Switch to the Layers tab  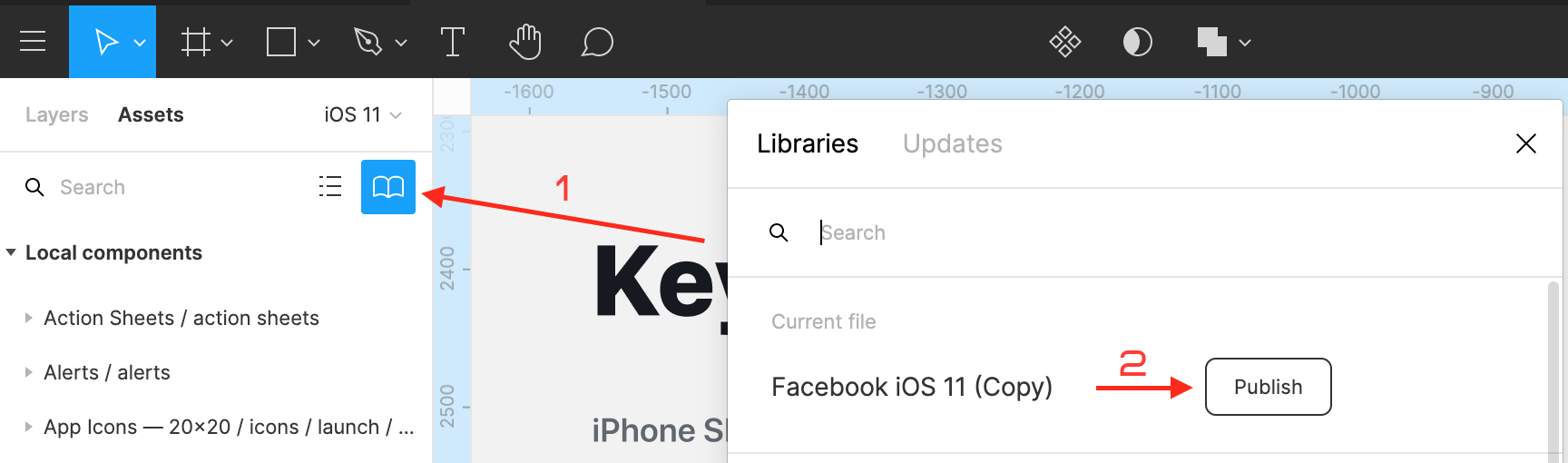tap(56, 115)
